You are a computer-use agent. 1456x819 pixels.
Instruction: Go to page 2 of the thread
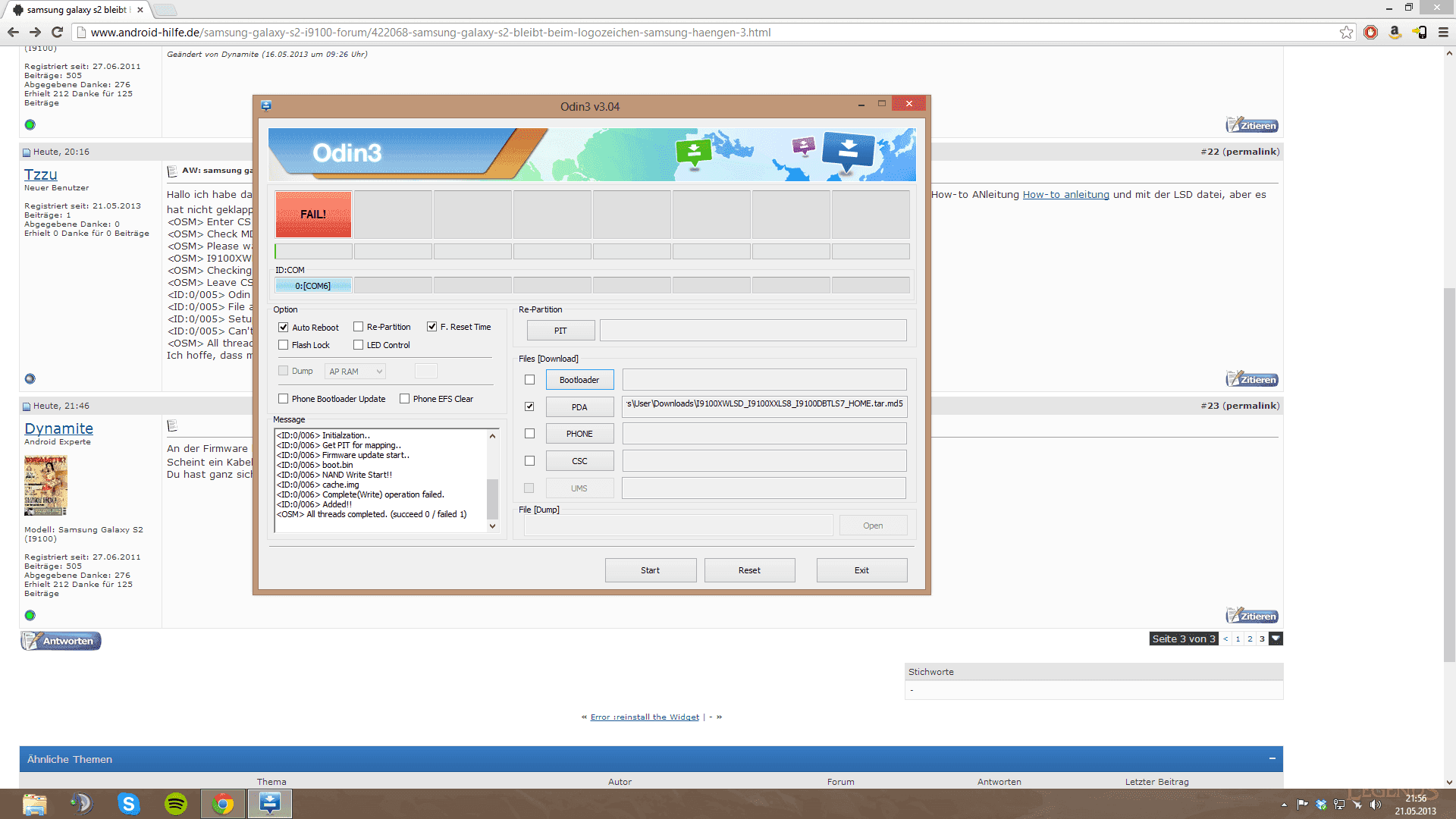(1250, 639)
